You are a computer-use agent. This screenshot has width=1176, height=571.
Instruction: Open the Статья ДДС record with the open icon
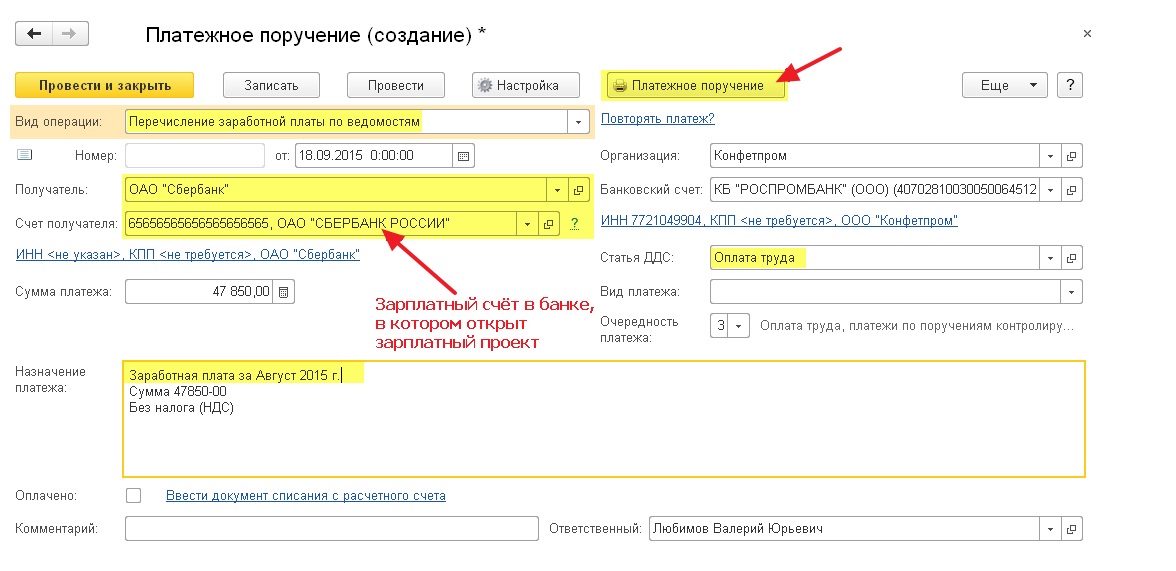tap(1072, 258)
